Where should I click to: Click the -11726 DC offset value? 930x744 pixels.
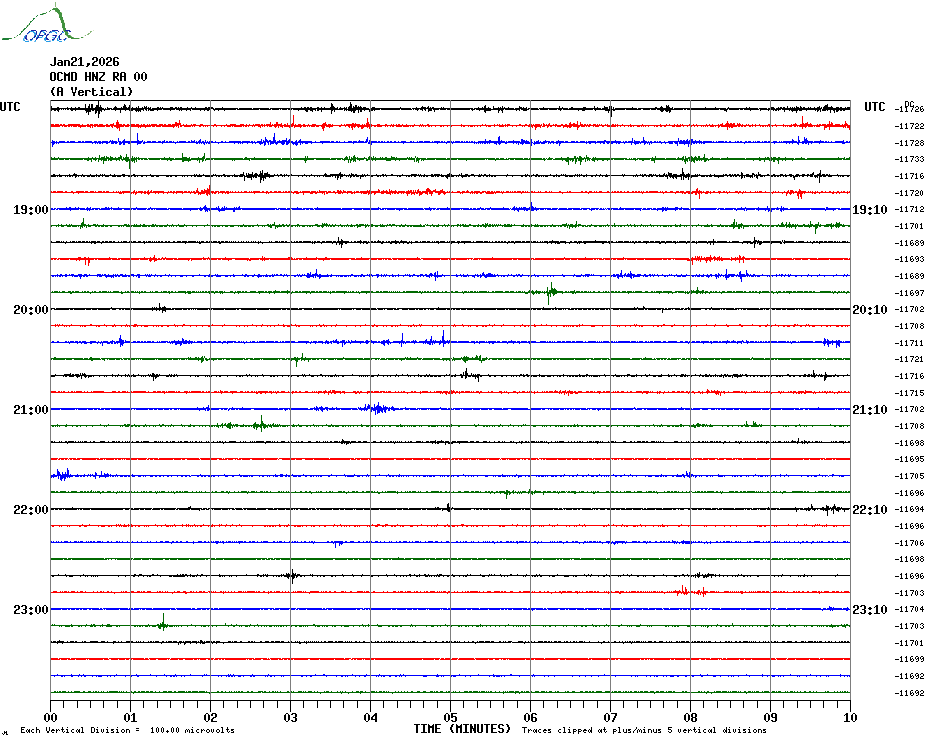(x=909, y=109)
